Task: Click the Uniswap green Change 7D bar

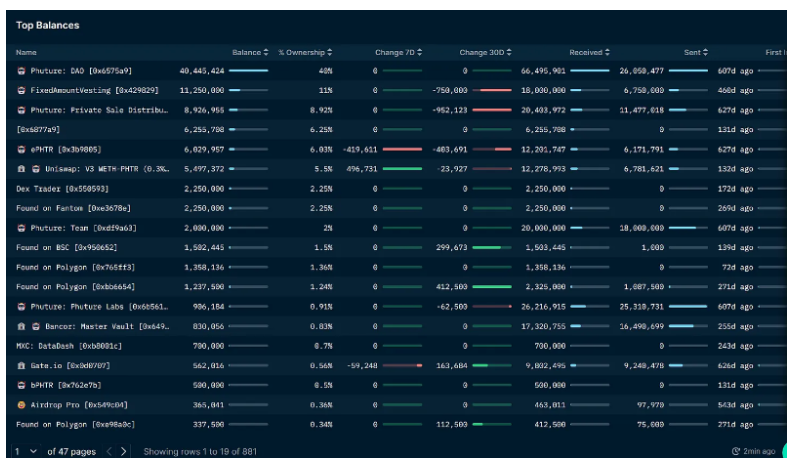Action: [x=403, y=169]
